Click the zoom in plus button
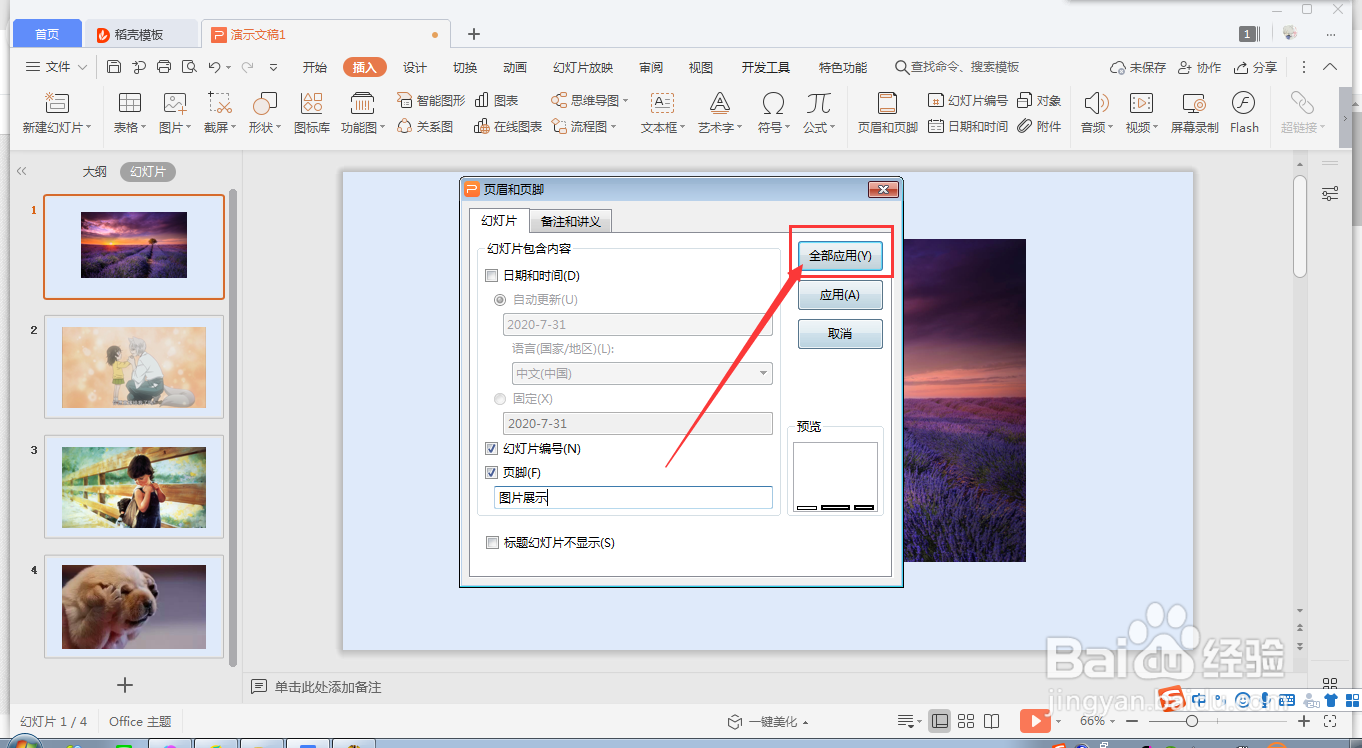Screen dimensions: 1362x748 (1304, 721)
